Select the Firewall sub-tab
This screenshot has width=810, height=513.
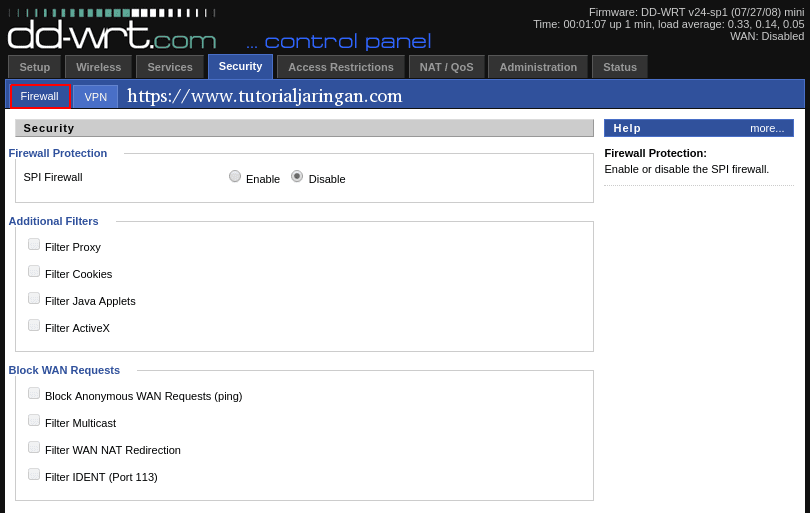(x=40, y=97)
